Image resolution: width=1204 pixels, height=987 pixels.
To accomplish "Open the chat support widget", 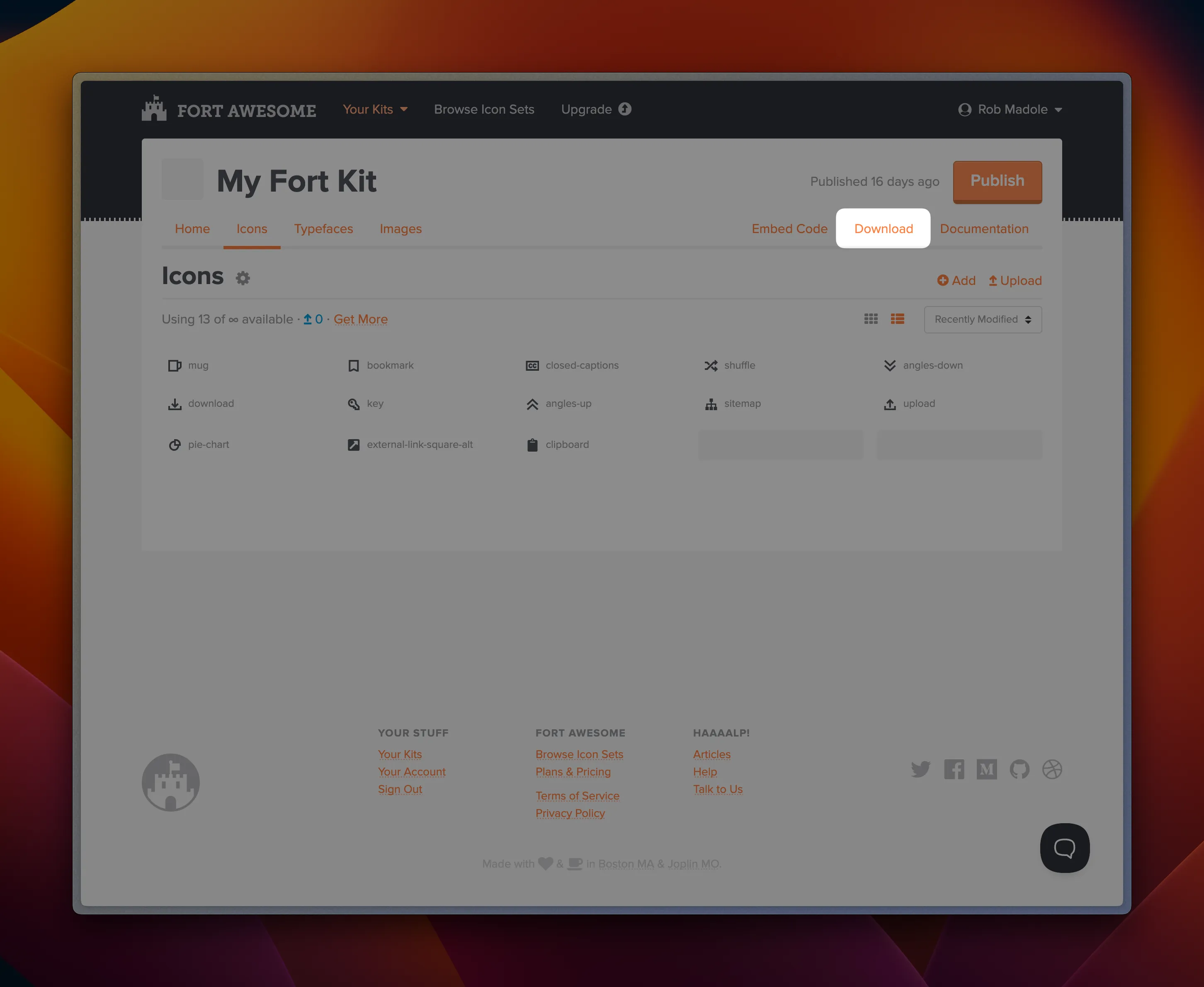I will (x=1064, y=848).
